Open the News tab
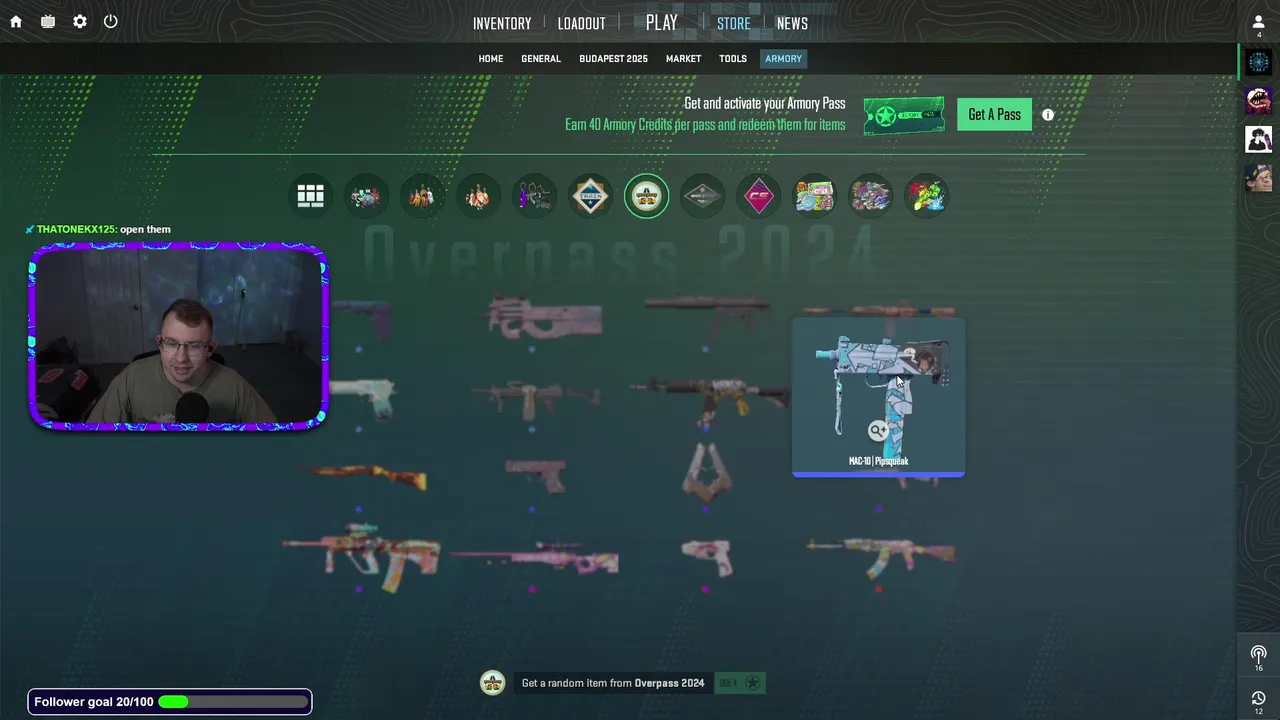This screenshot has height=720, width=1280. pos(792,24)
